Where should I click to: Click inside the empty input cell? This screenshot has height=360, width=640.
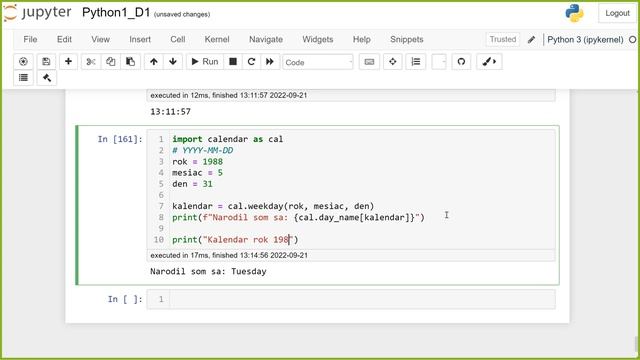click(362, 299)
